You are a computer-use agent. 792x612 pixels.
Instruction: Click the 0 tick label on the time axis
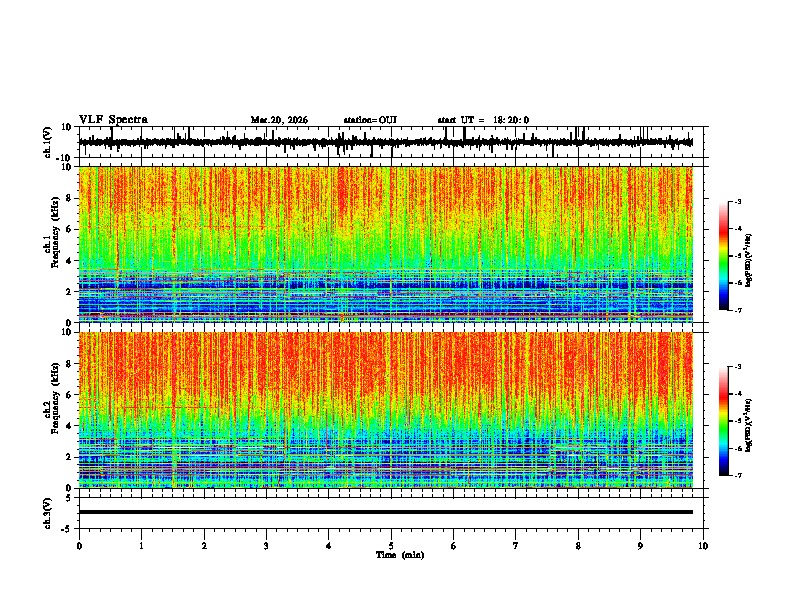point(79,546)
